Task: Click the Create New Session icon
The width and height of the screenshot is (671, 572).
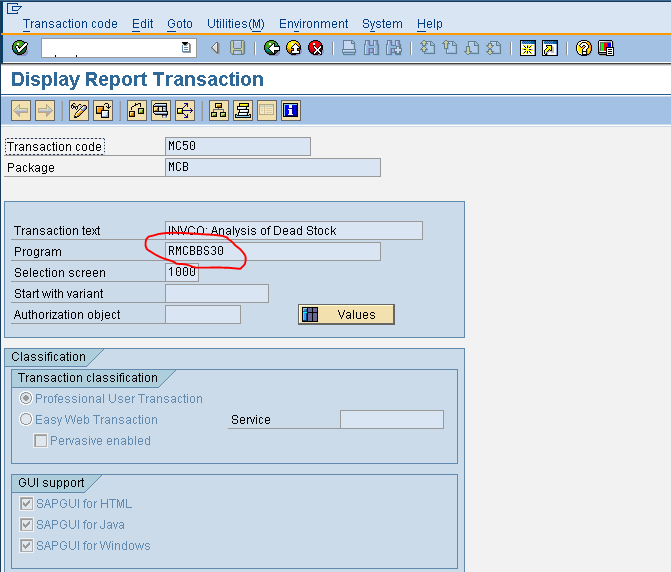Action: (x=528, y=48)
